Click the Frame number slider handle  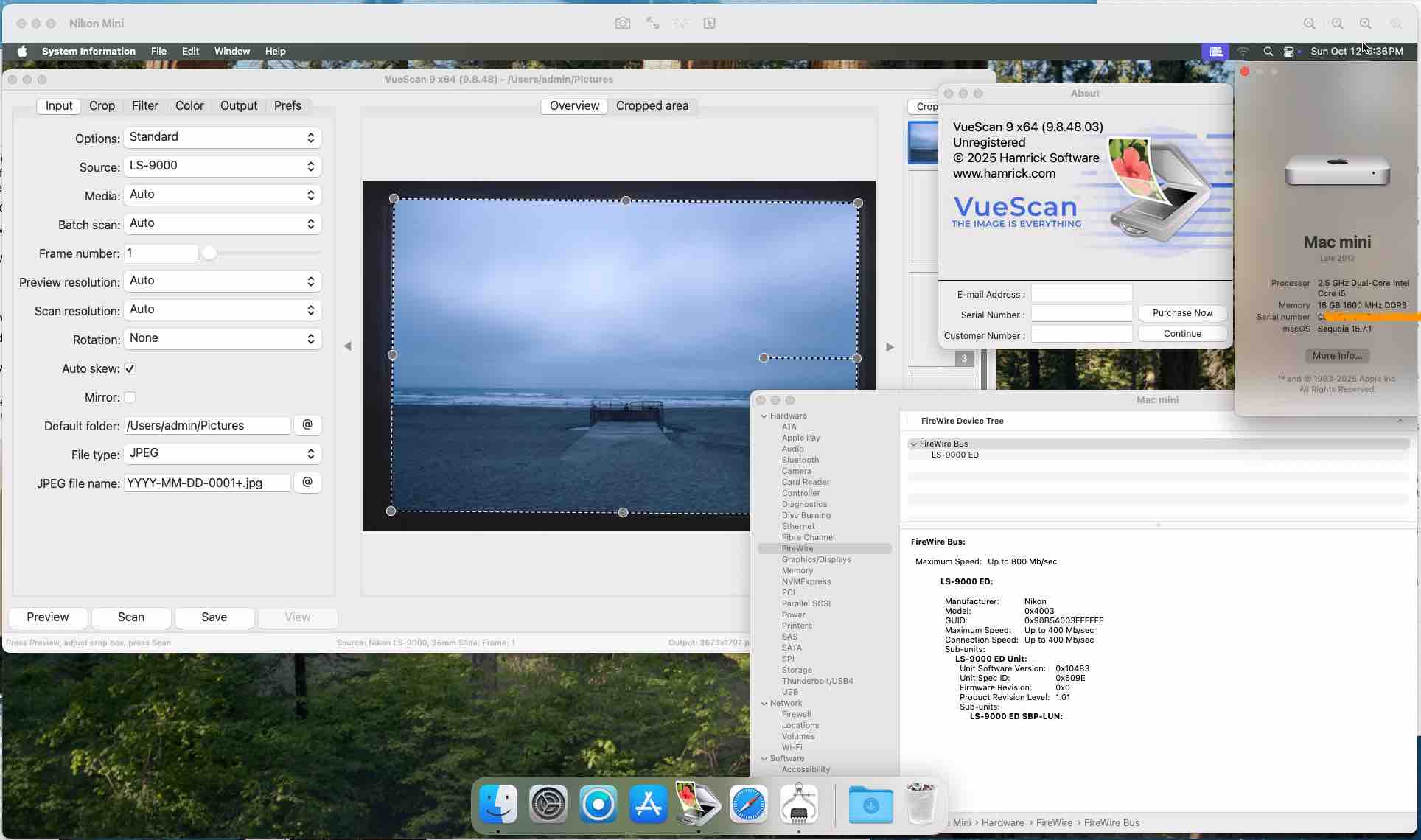(x=209, y=253)
